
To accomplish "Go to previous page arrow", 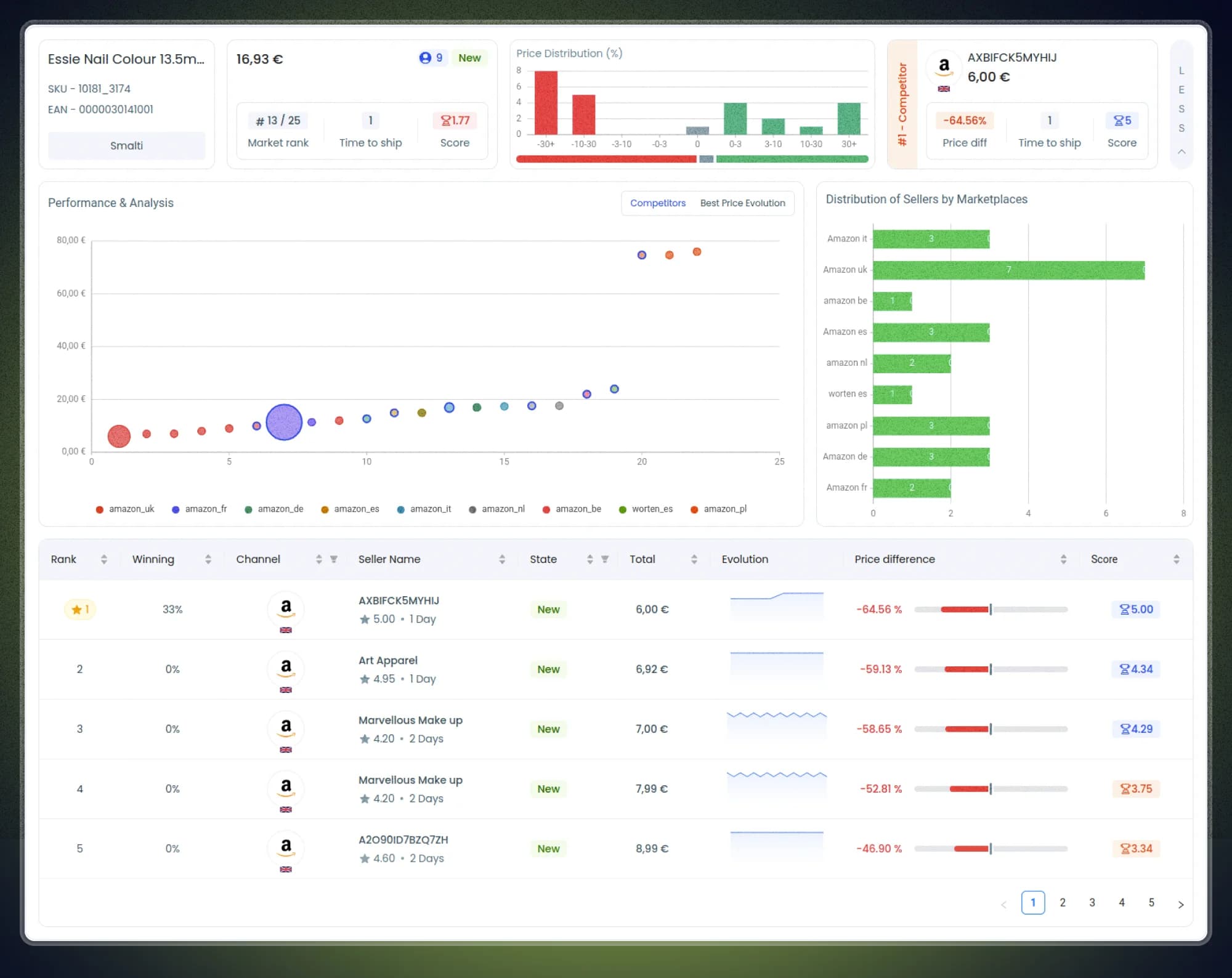I will click(1003, 904).
